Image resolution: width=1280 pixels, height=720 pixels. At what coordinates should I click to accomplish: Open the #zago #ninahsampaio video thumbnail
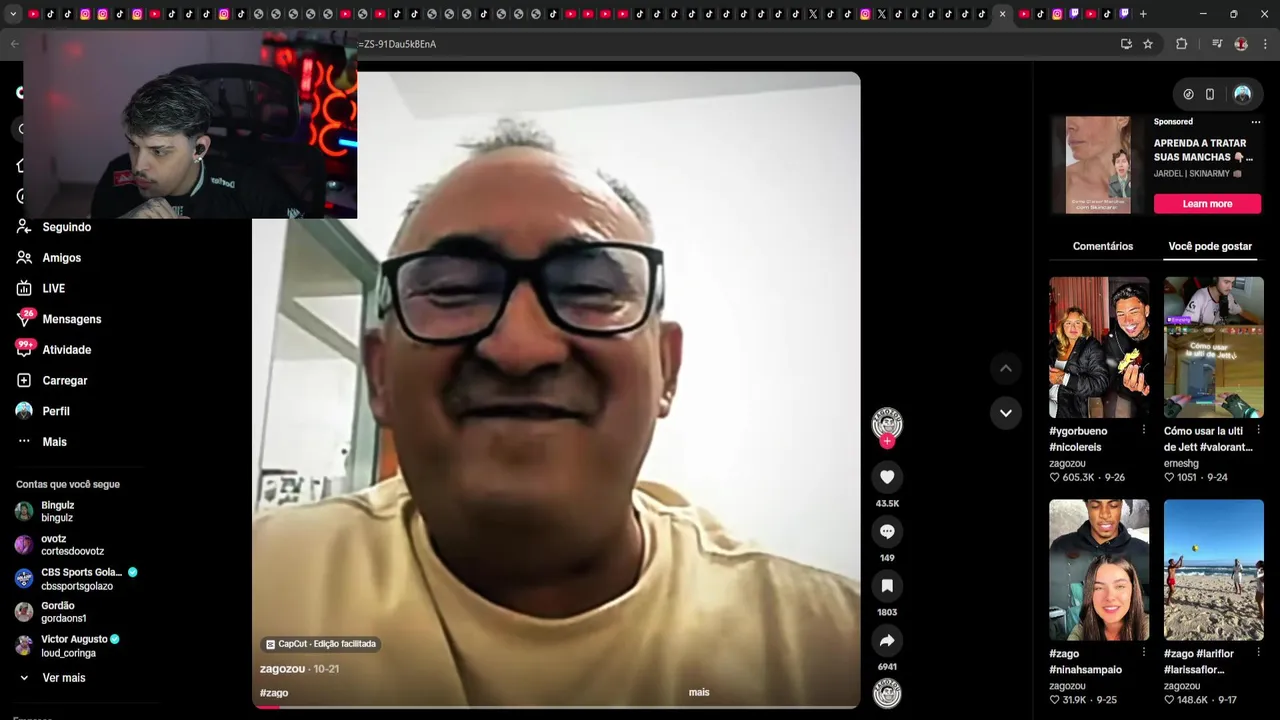point(1099,570)
